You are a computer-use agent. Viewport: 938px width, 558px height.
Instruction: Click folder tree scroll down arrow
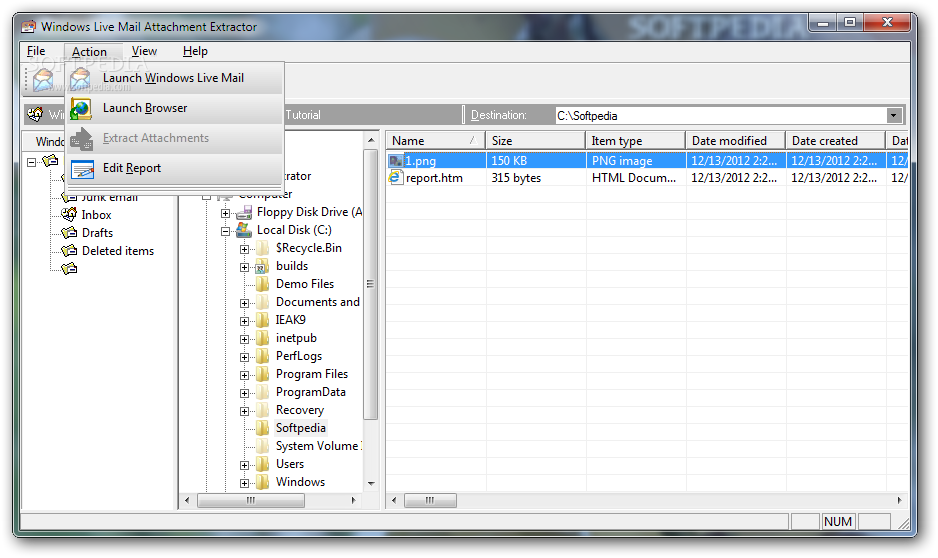pyautogui.click(x=371, y=483)
